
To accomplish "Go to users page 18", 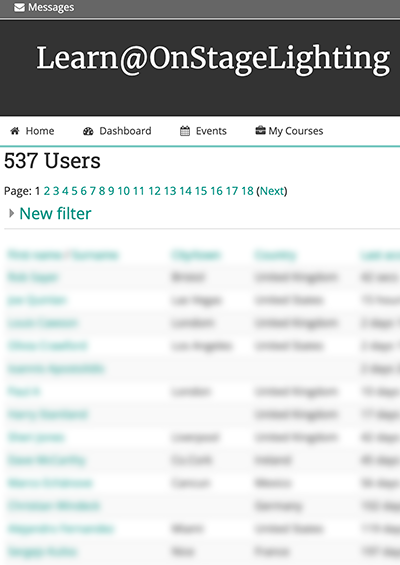I will point(248,191).
